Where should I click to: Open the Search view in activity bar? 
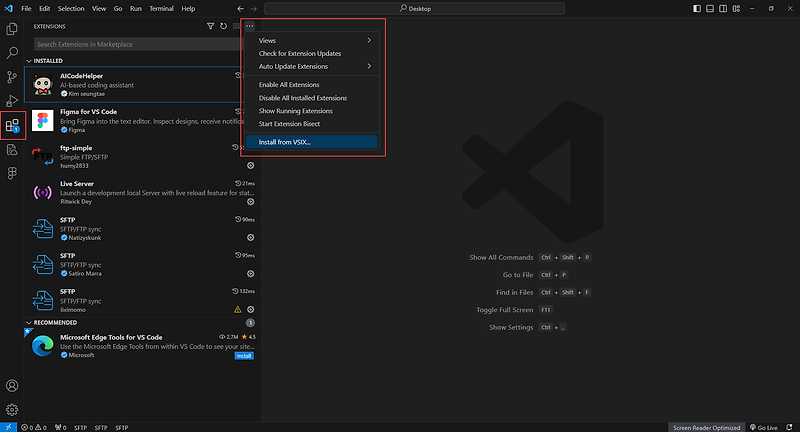[12, 53]
